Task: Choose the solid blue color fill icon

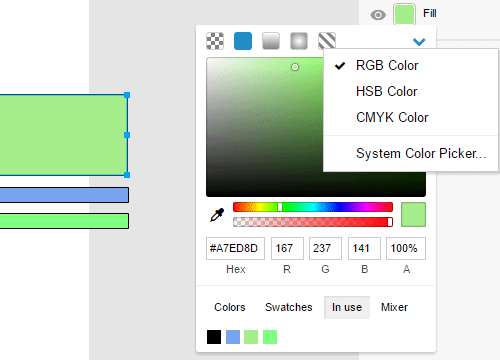Action: pos(243,41)
